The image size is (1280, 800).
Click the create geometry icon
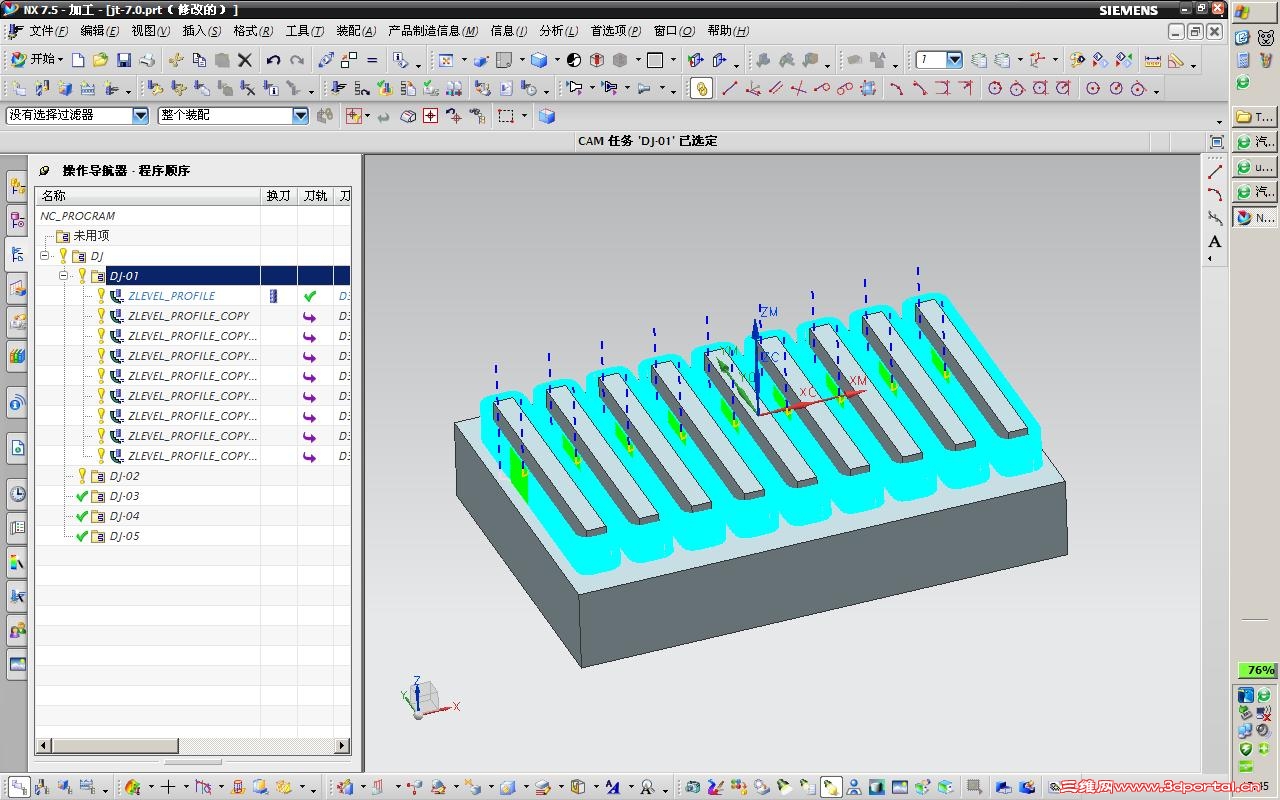66,89
